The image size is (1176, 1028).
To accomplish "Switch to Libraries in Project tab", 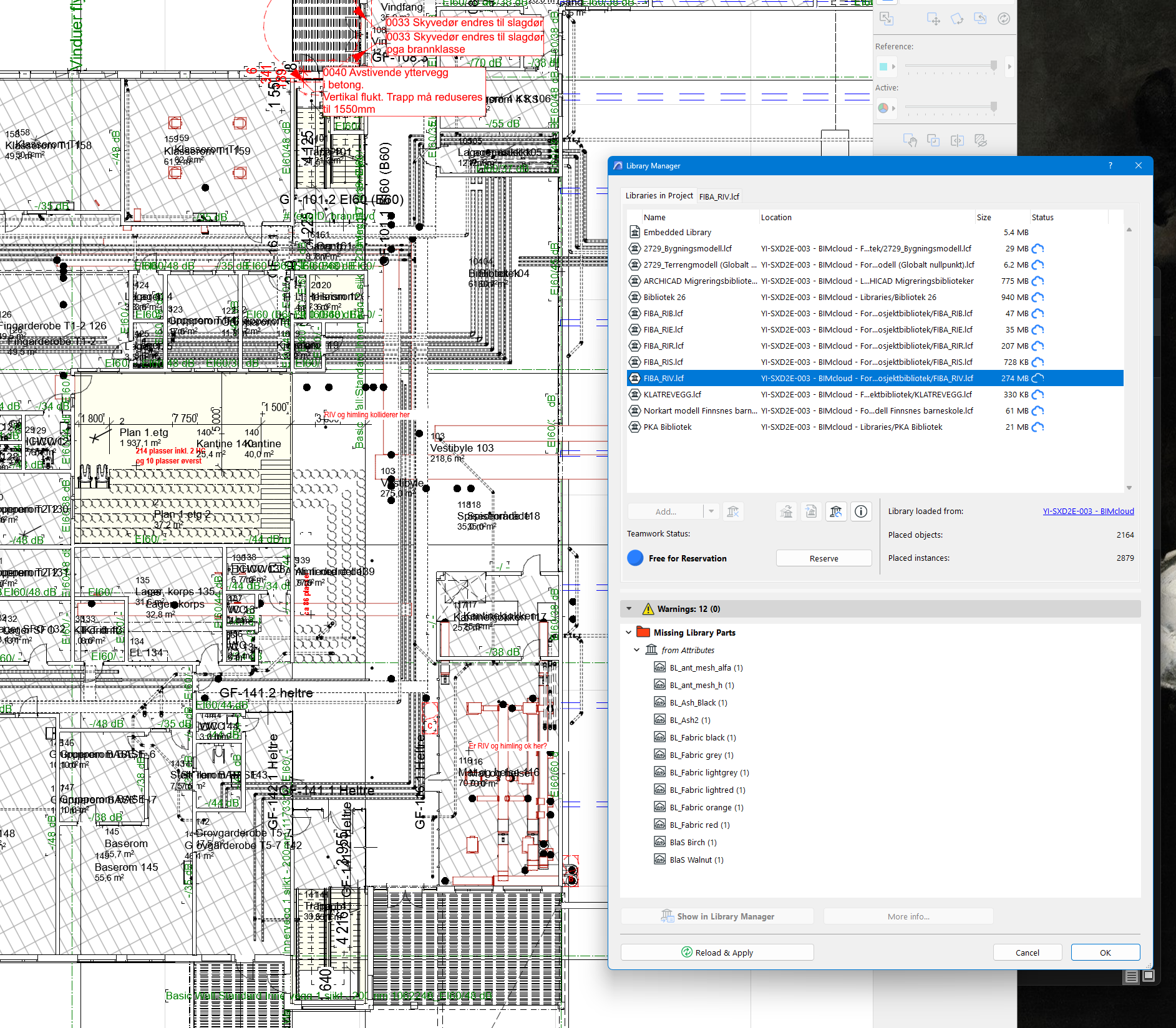I will (x=659, y=196).
